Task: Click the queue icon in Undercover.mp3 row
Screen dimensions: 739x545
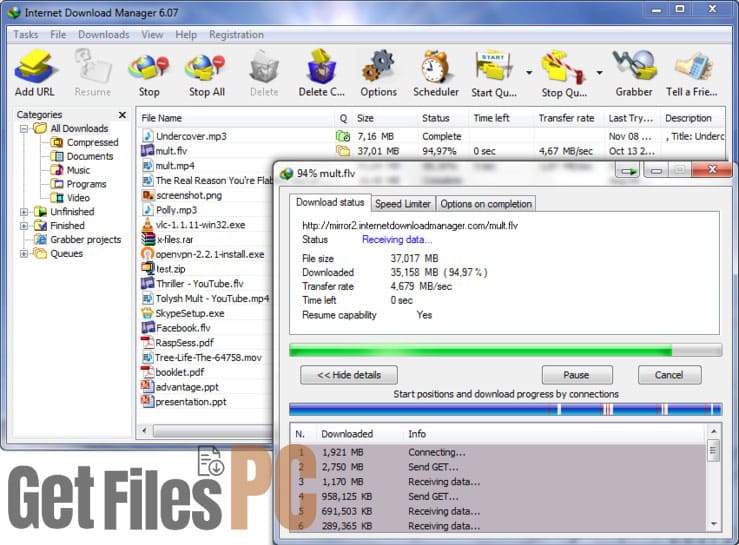Action: tap(343, 136)
